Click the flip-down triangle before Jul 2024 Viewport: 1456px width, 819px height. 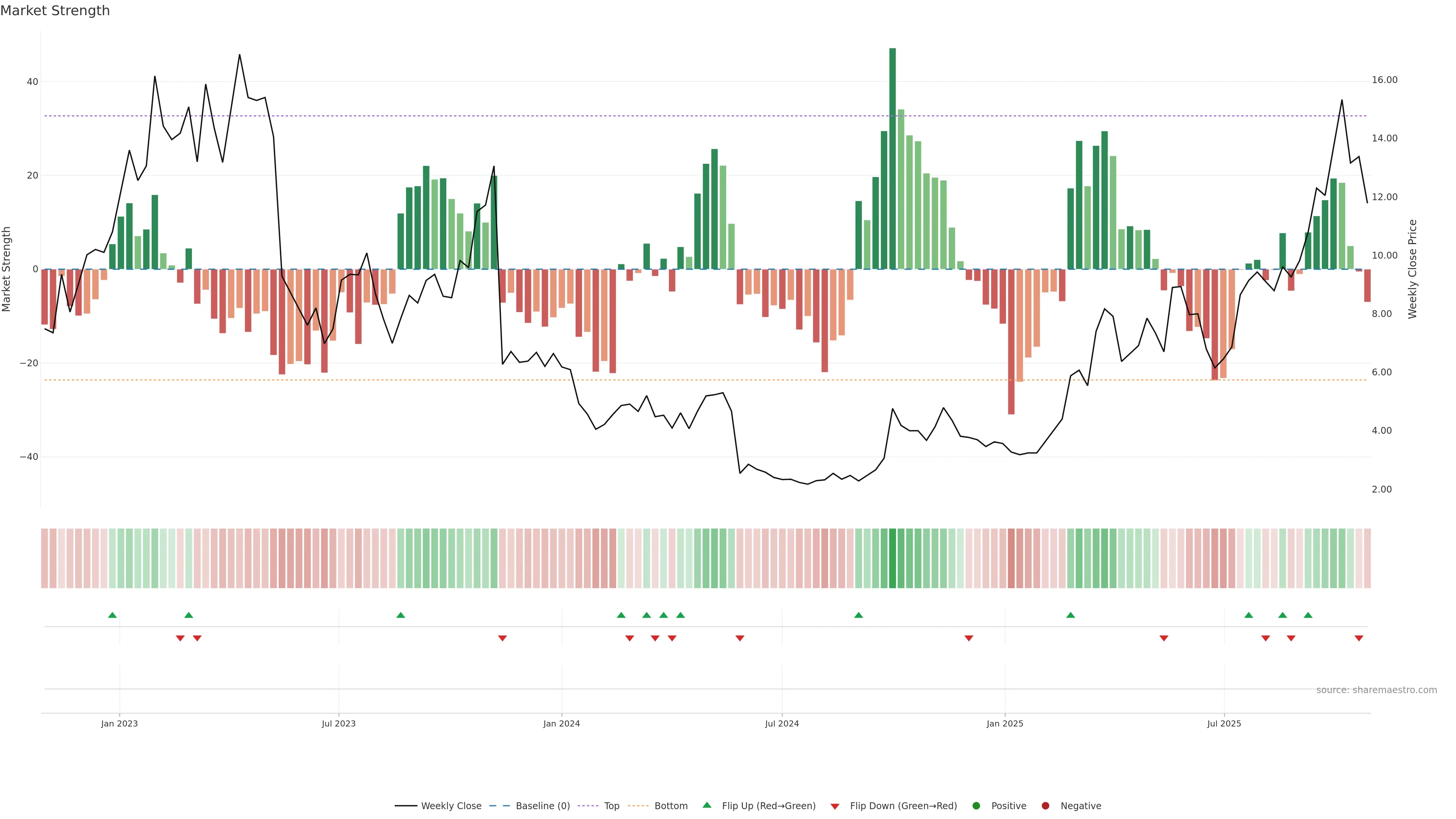pos(740,638)
